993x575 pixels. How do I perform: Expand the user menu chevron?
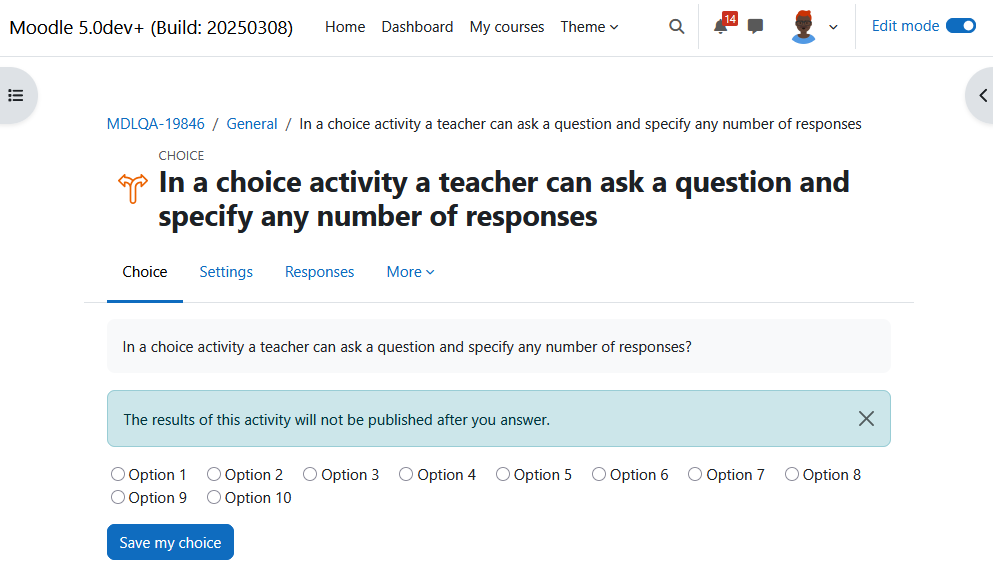[x=833, y=27]
